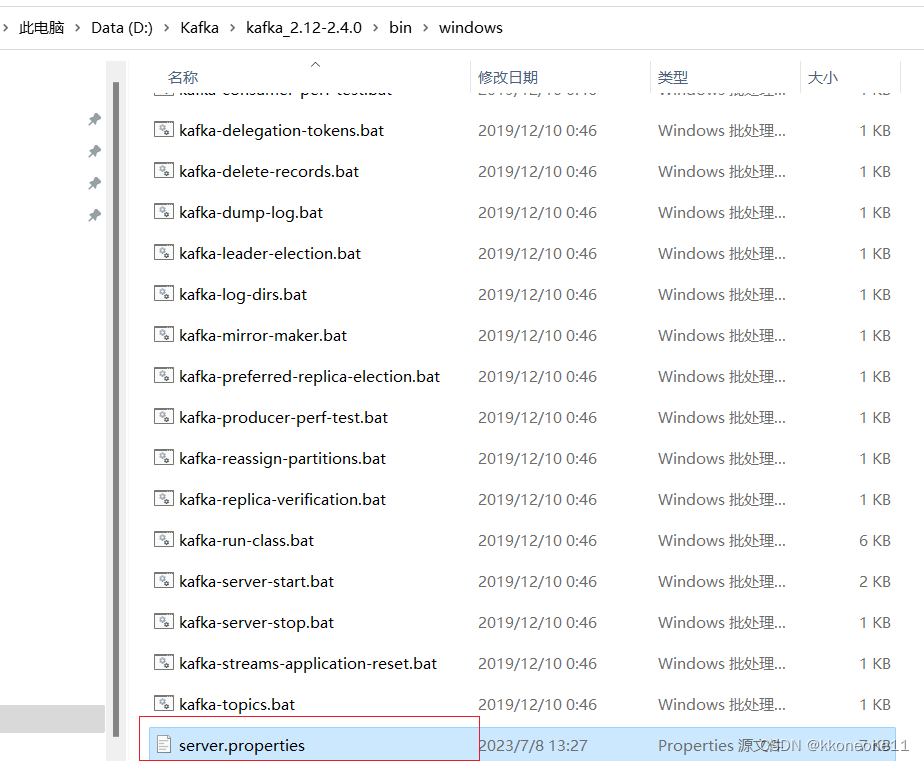This screenshot has width=924, height=761.
Task: Select the kafka-server-stop.bat file name
Action: point(257,622)
